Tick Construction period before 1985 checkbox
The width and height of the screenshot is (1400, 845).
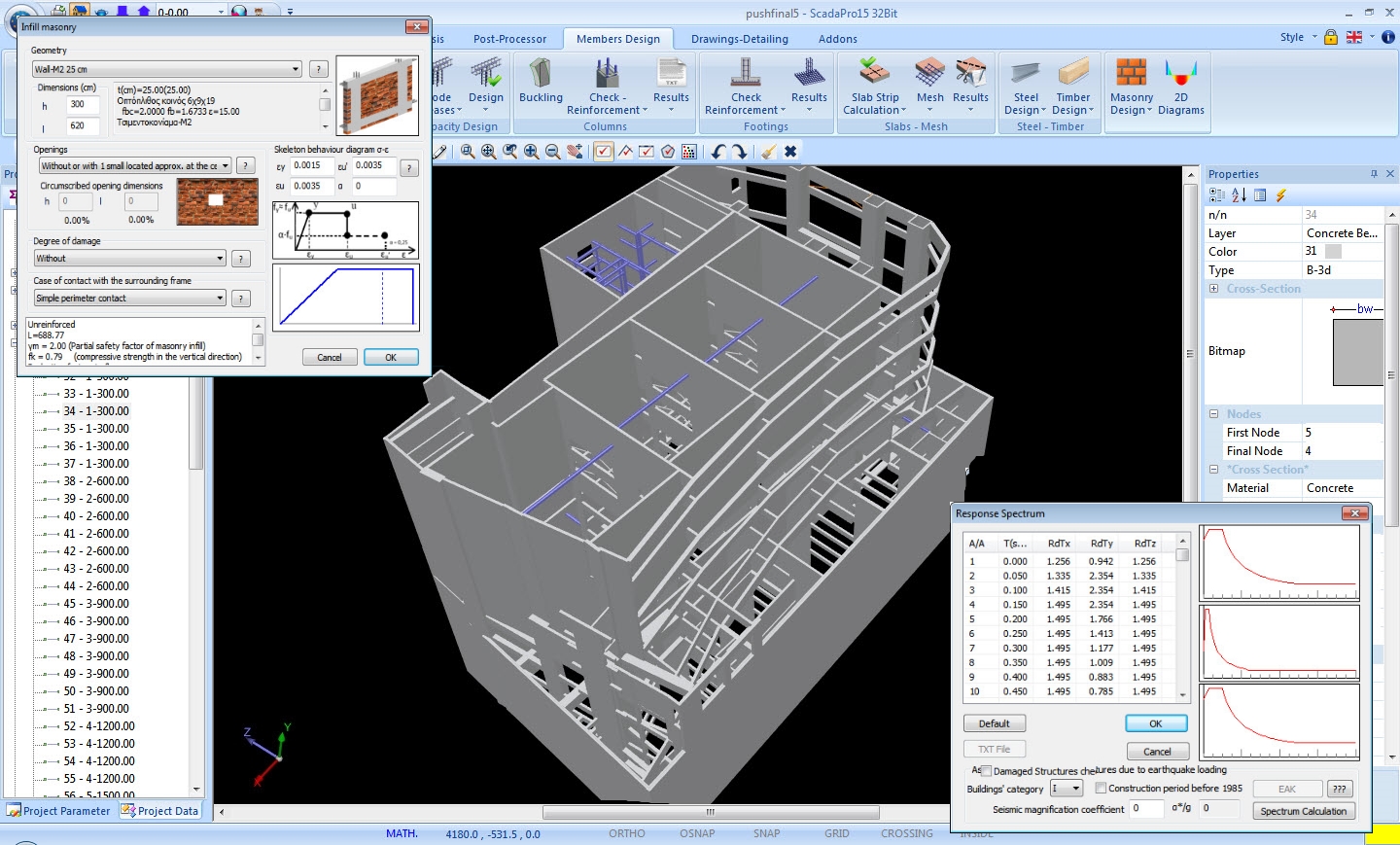(x=1101, y=789)
